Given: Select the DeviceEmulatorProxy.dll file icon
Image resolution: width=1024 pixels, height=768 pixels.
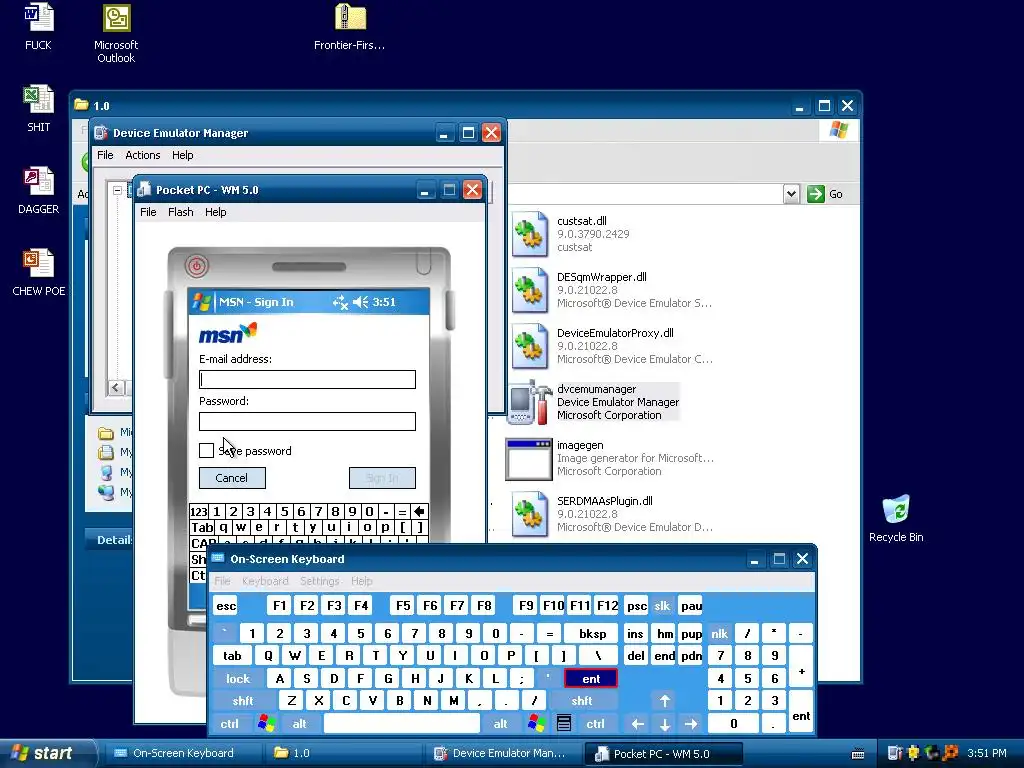Looking at the screenshot, I should coord(530,346).
